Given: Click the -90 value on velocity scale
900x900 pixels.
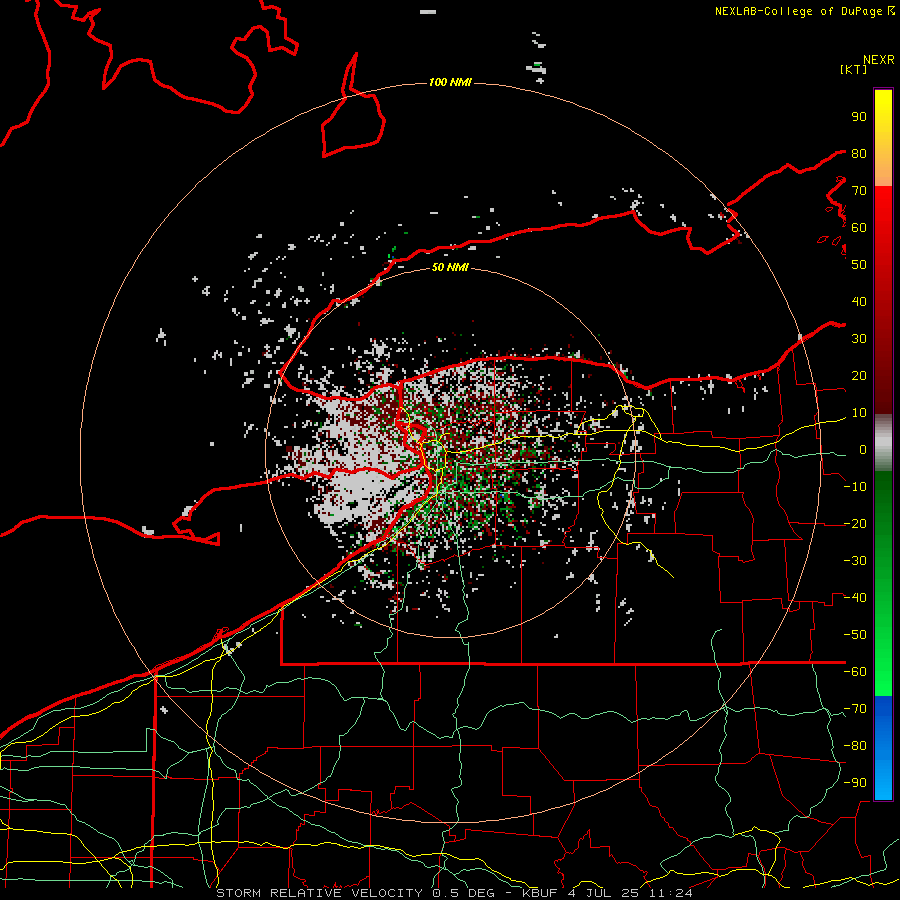Looking at the screenshot, I should coord(855,783).
